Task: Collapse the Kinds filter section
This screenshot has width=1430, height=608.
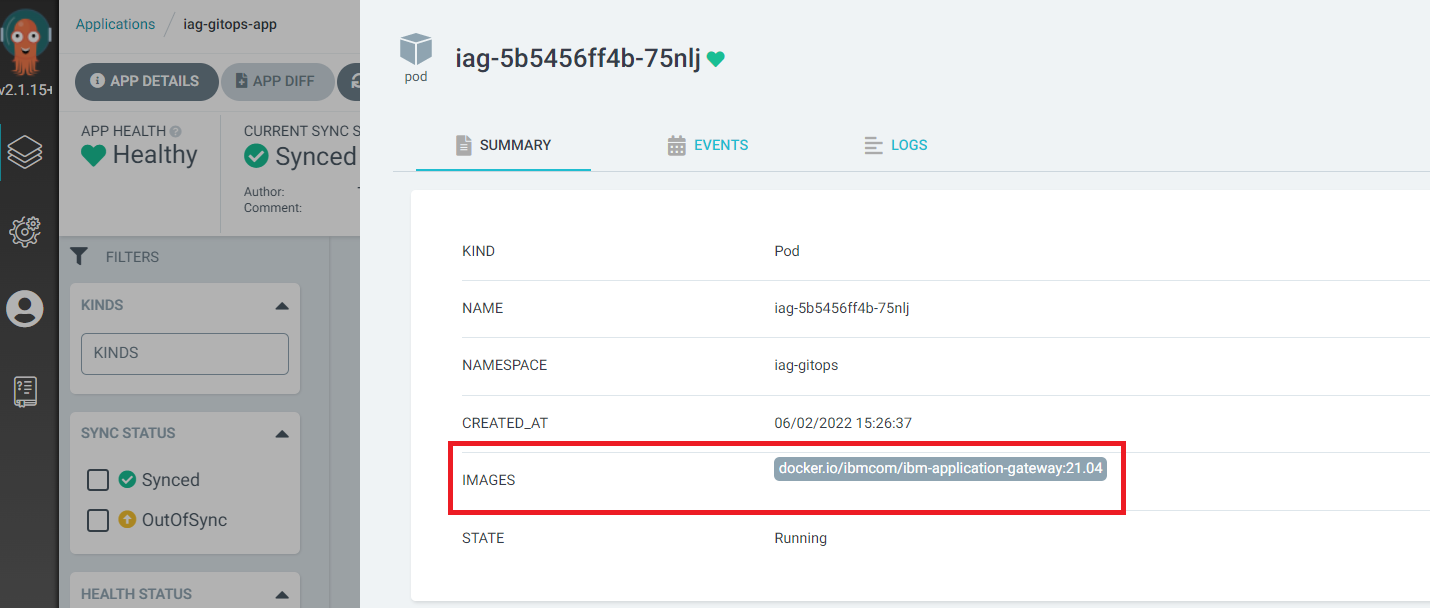Action: [282, 306]
